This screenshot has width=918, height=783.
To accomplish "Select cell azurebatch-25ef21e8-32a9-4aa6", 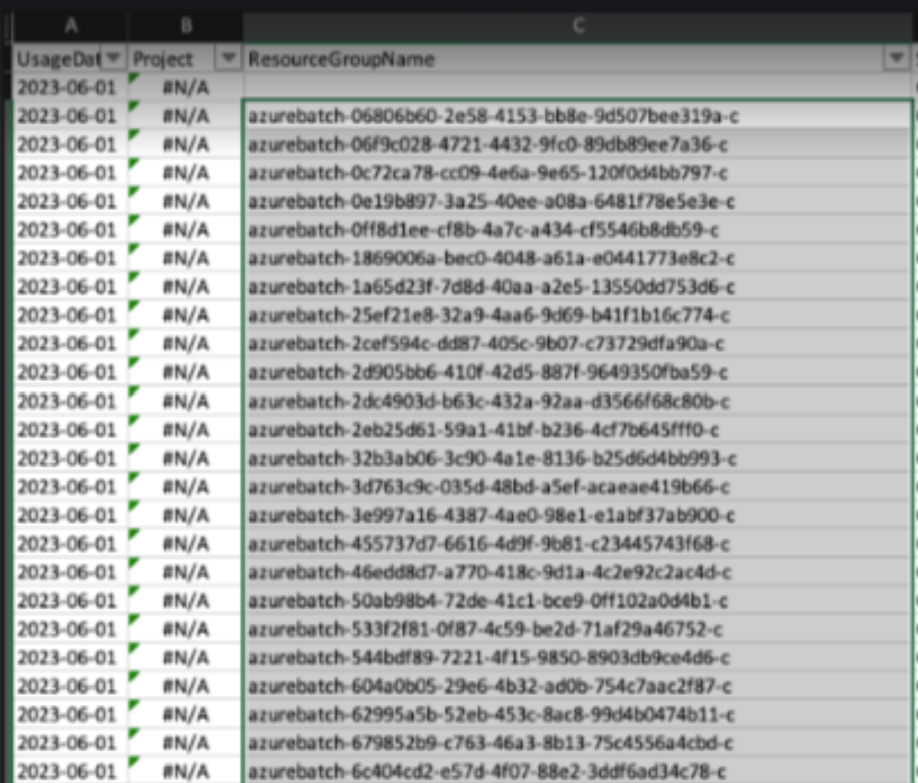I will click(578, 316).
